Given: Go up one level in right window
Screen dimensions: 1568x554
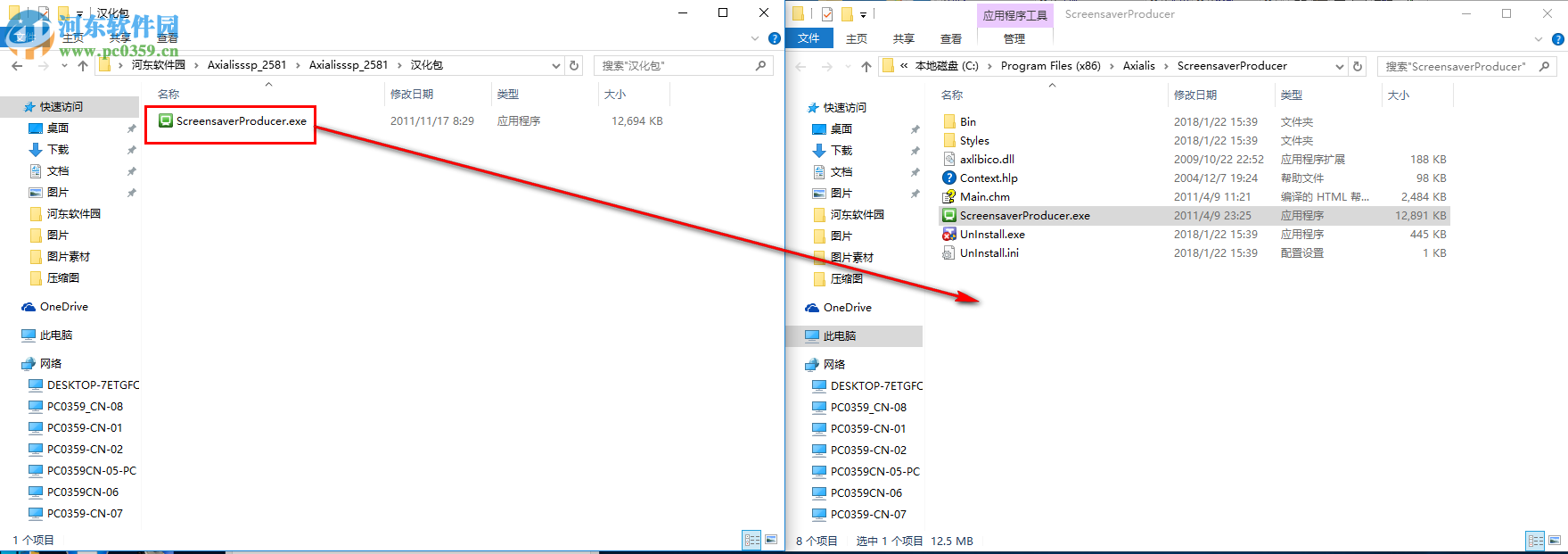Looking at the screenshot, I should click(866, 66).
